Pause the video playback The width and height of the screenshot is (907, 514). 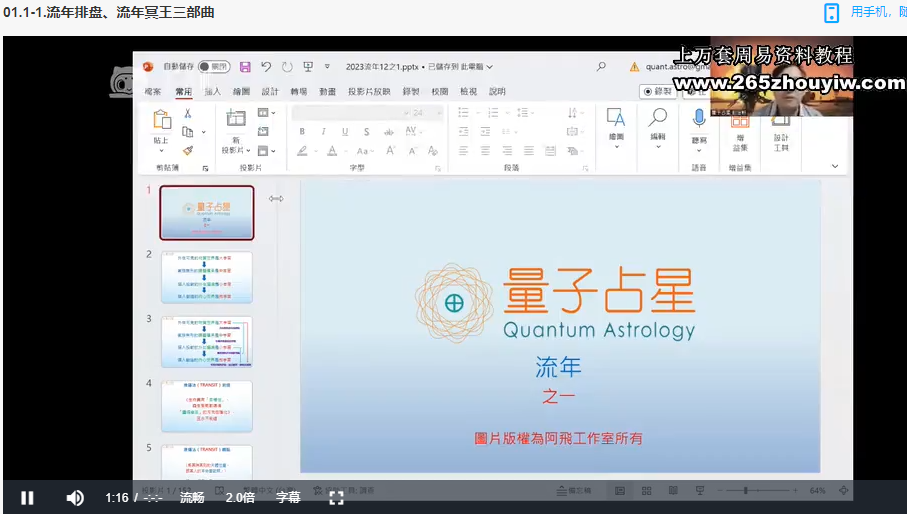tap(27, 498)
